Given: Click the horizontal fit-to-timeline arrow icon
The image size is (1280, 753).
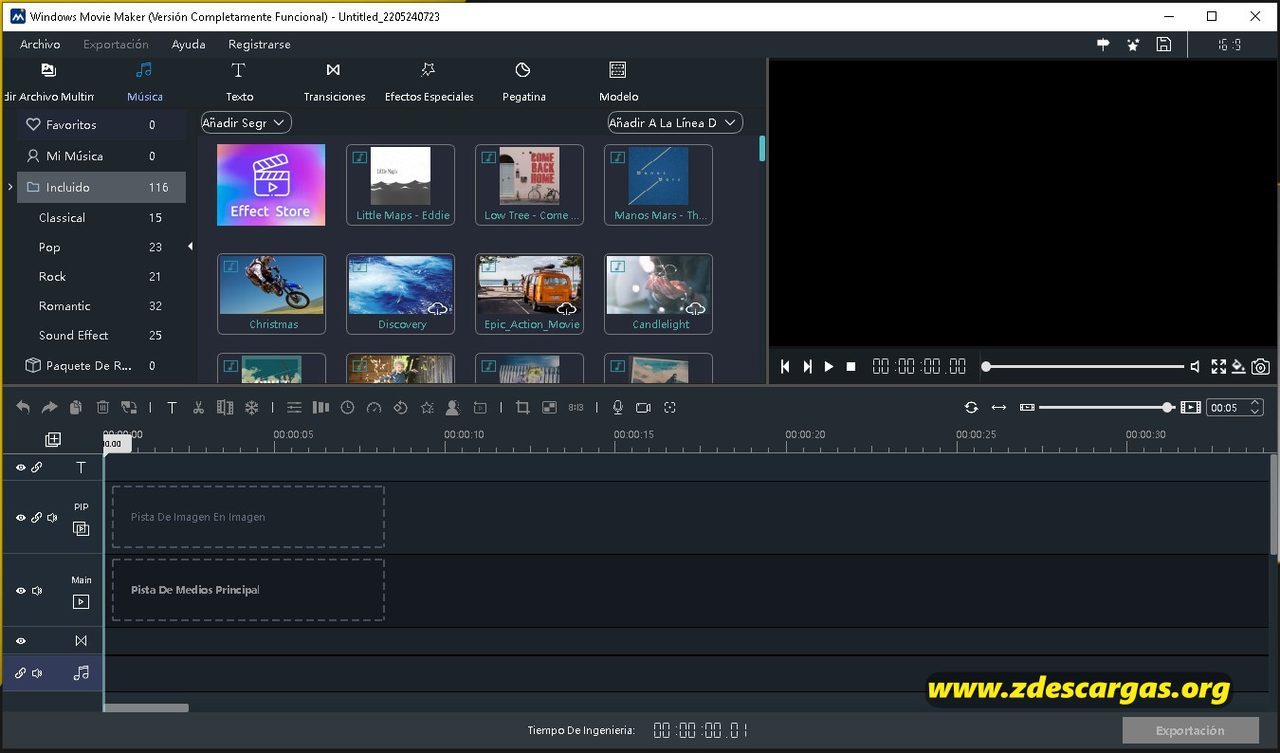Looking at the screenshot, I should click(x=999, y=407).
